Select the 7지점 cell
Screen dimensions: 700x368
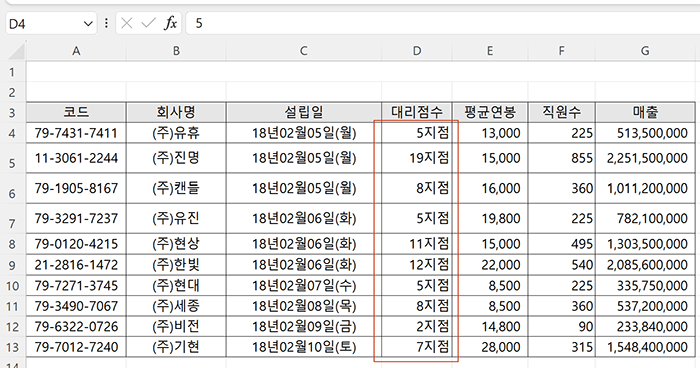[417, 347]
